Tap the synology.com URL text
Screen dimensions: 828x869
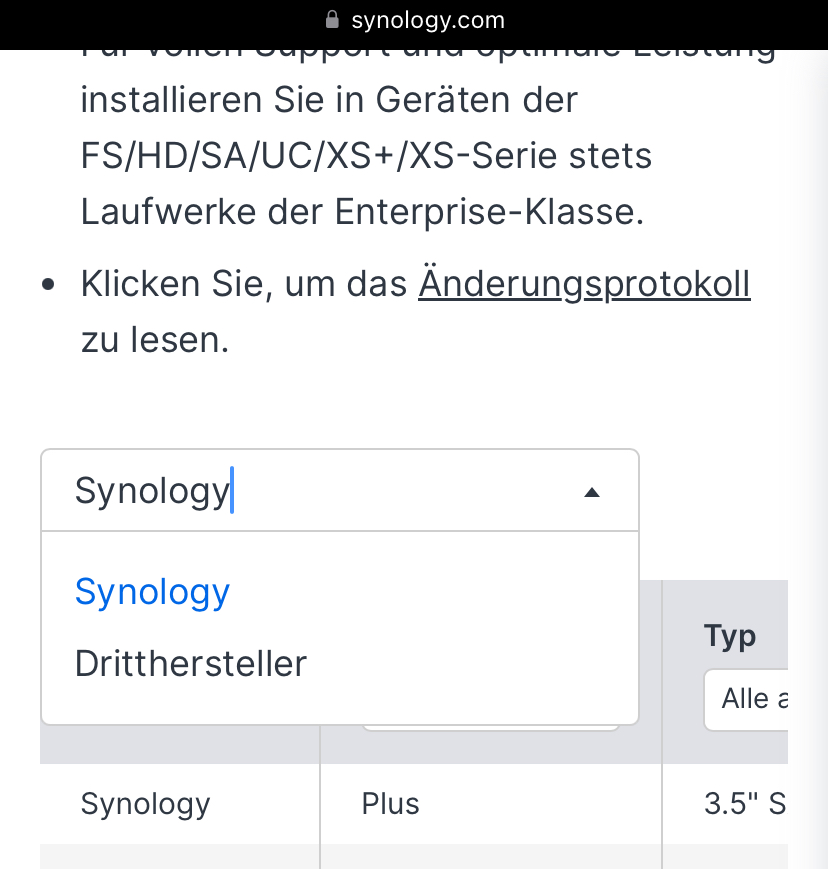(x=428, y=20)
